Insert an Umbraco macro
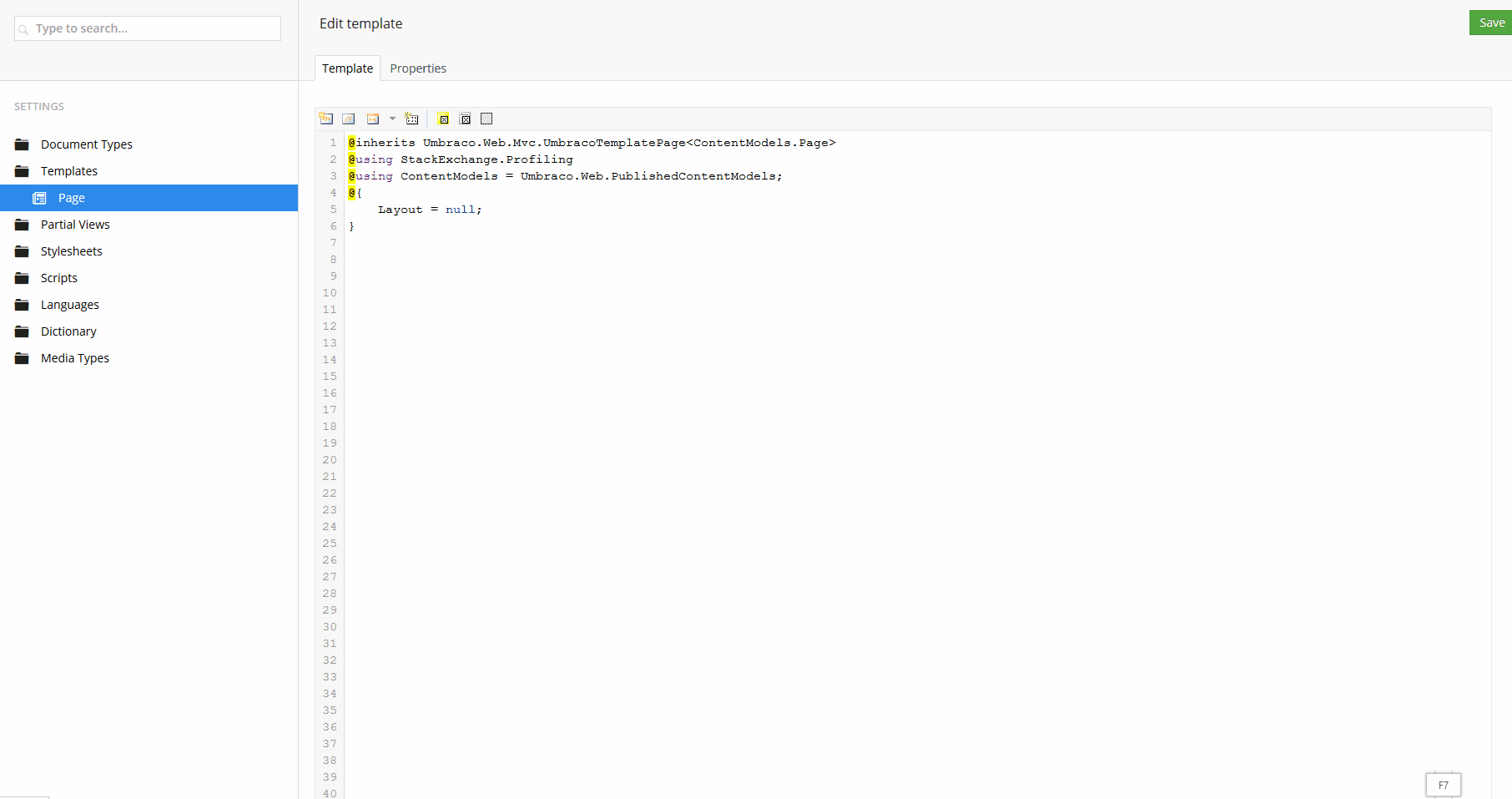This screenshot has width=1512, height=799. [372, 119]
